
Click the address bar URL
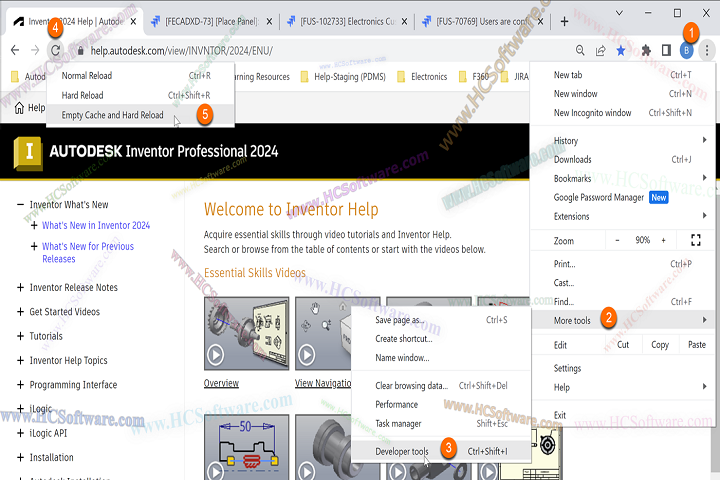tap(182, 51)
